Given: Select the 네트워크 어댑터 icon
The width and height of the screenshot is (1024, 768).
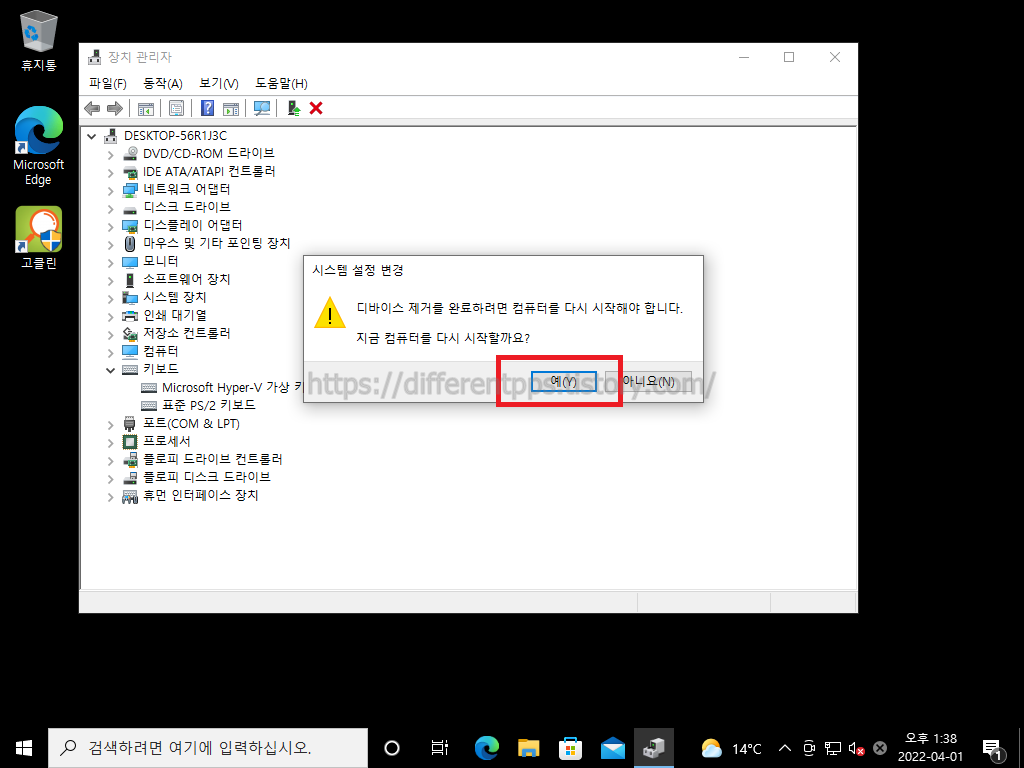Looking at the screenshot, I should pyautogui.click(x=131, y=190).
